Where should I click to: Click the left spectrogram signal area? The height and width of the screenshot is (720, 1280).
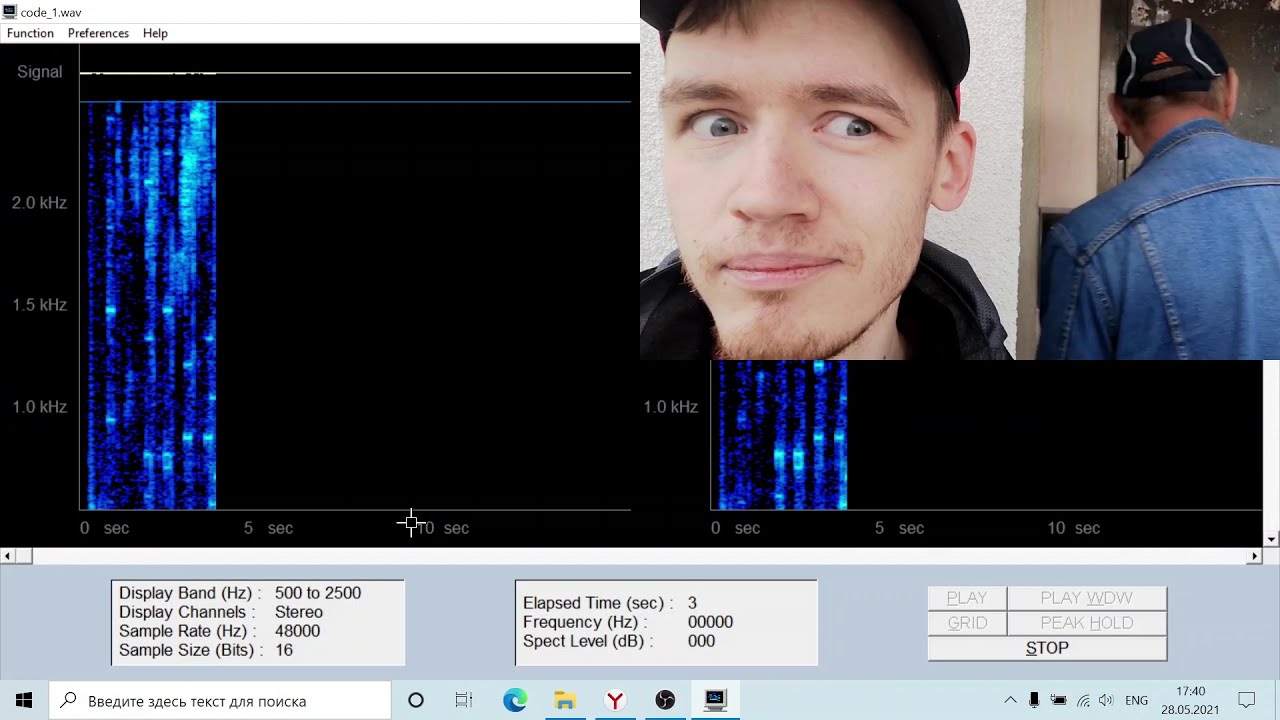tap(150, 305)
